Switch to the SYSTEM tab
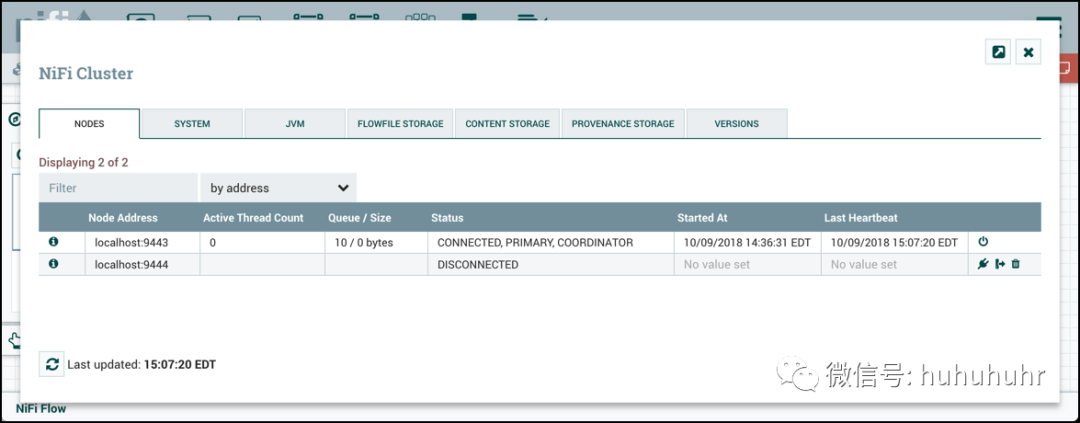 (x=192, y=124)
